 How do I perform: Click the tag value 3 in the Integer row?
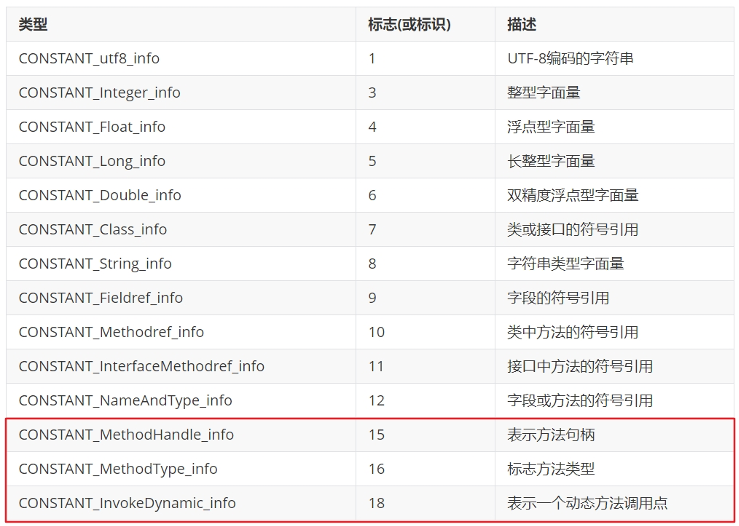372,93
